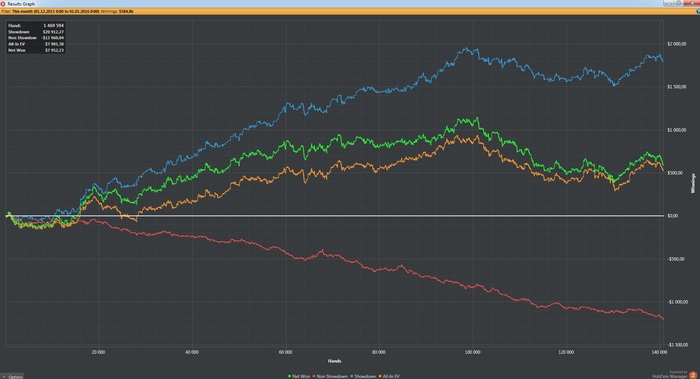Image resolution: width=700 pixels, height=379 pixels.
Task: Click the Net Won row in the stats box
Action: coord(36,50)
